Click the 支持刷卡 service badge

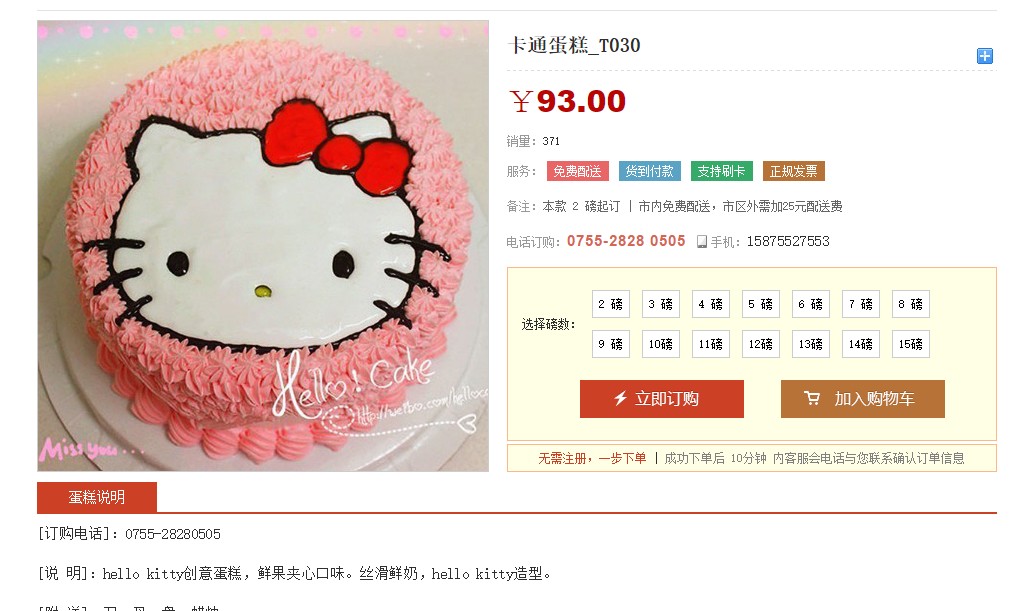(x=721, y=171)
